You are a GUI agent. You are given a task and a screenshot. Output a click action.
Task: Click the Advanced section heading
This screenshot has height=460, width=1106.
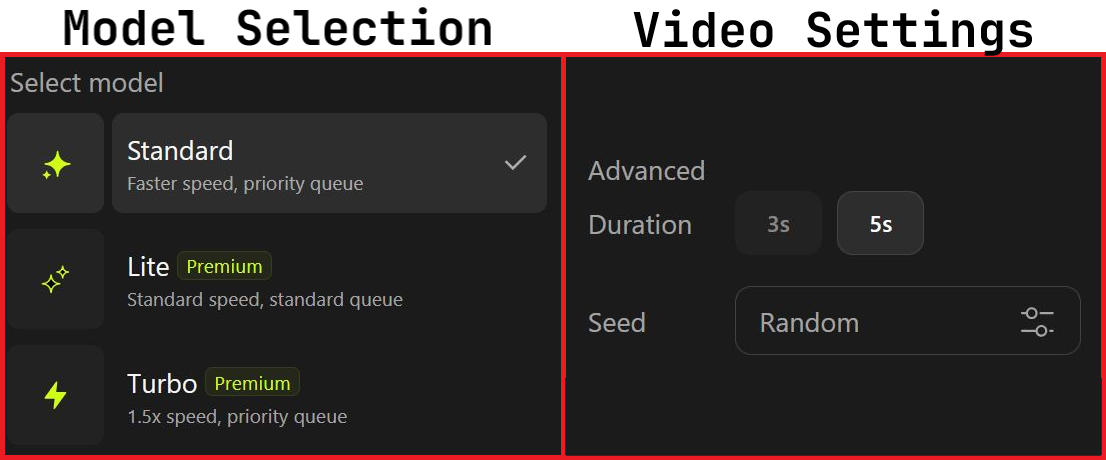pyautogui.click(x=646, y=171)
